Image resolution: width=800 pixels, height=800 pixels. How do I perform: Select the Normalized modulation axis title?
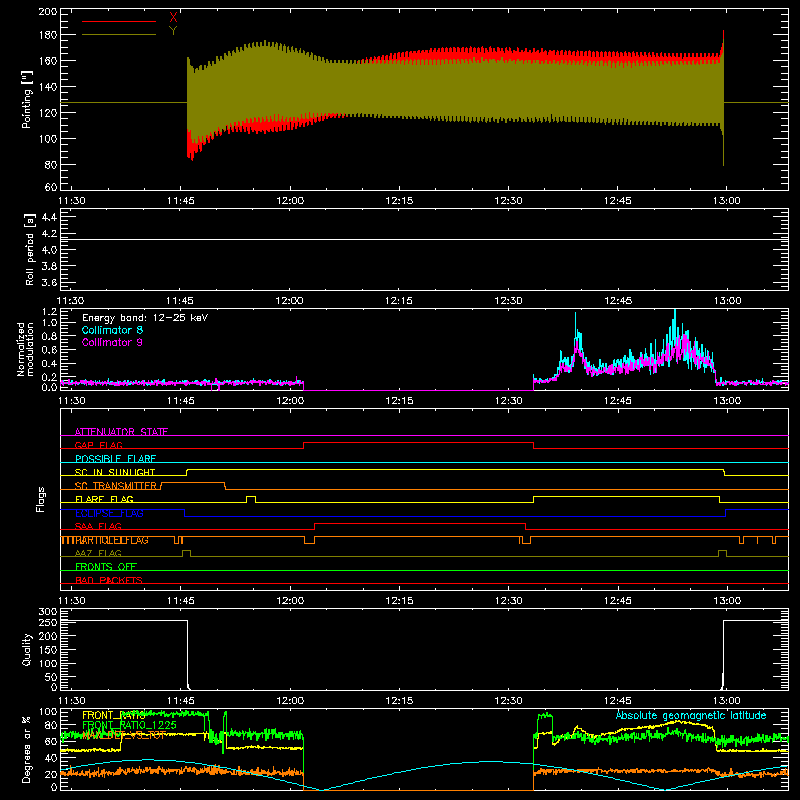coord(25,349)
